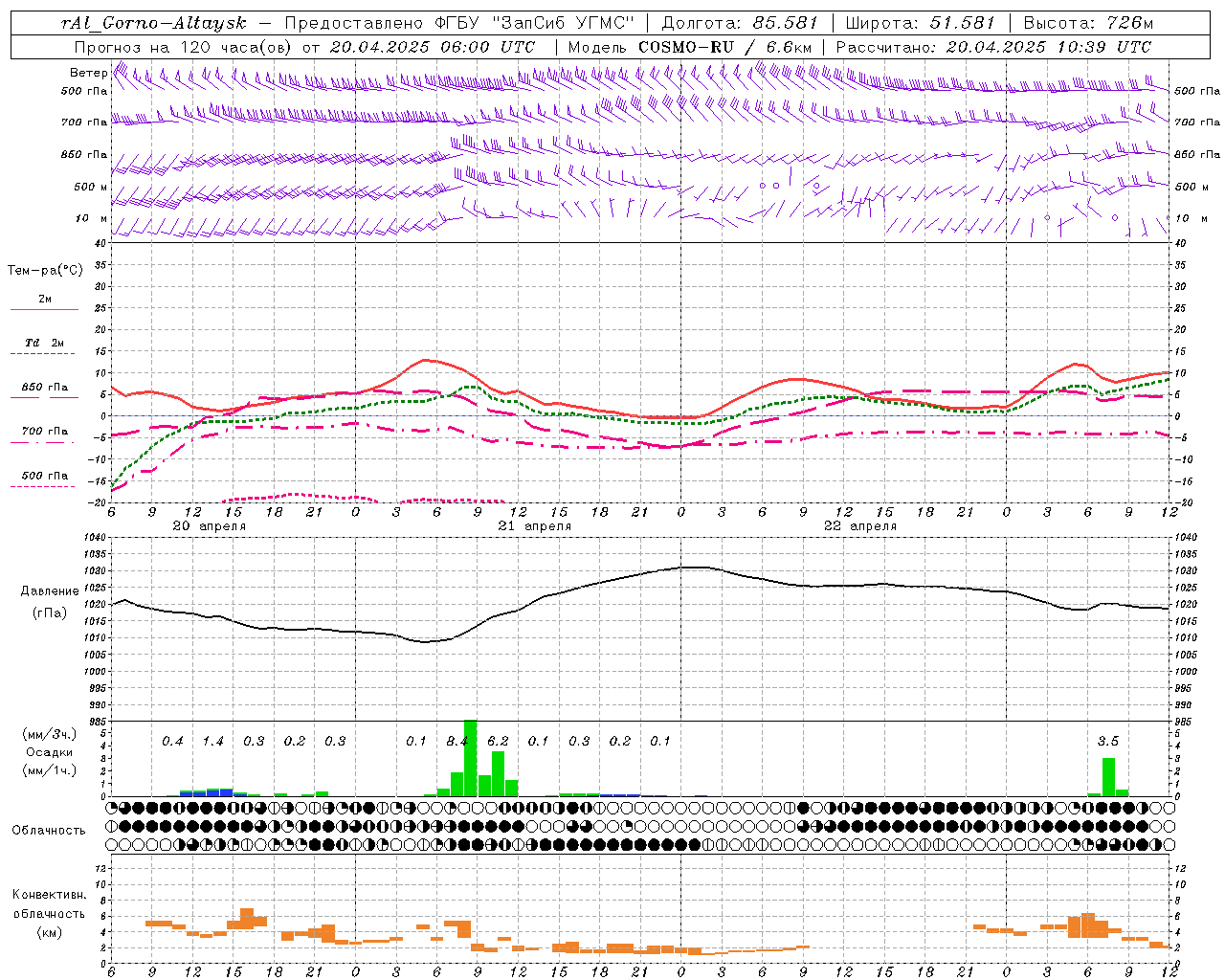Click the 'Рассчитано: 20.04.2025 10:39 UTC' timestamp
Screen dimensions: 1225x980
[993, 47]
